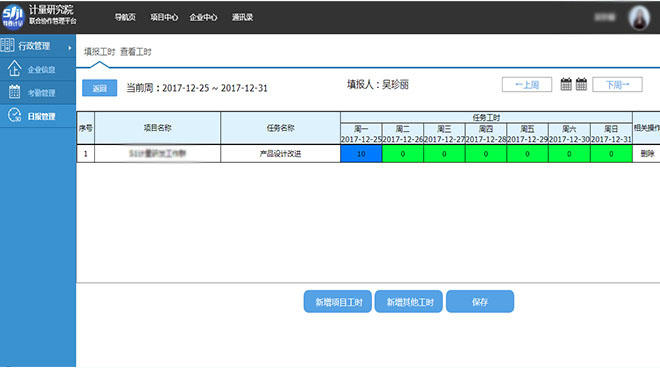Click the 任务工时 group header
The image size is (660, 368).
point(486,117)
